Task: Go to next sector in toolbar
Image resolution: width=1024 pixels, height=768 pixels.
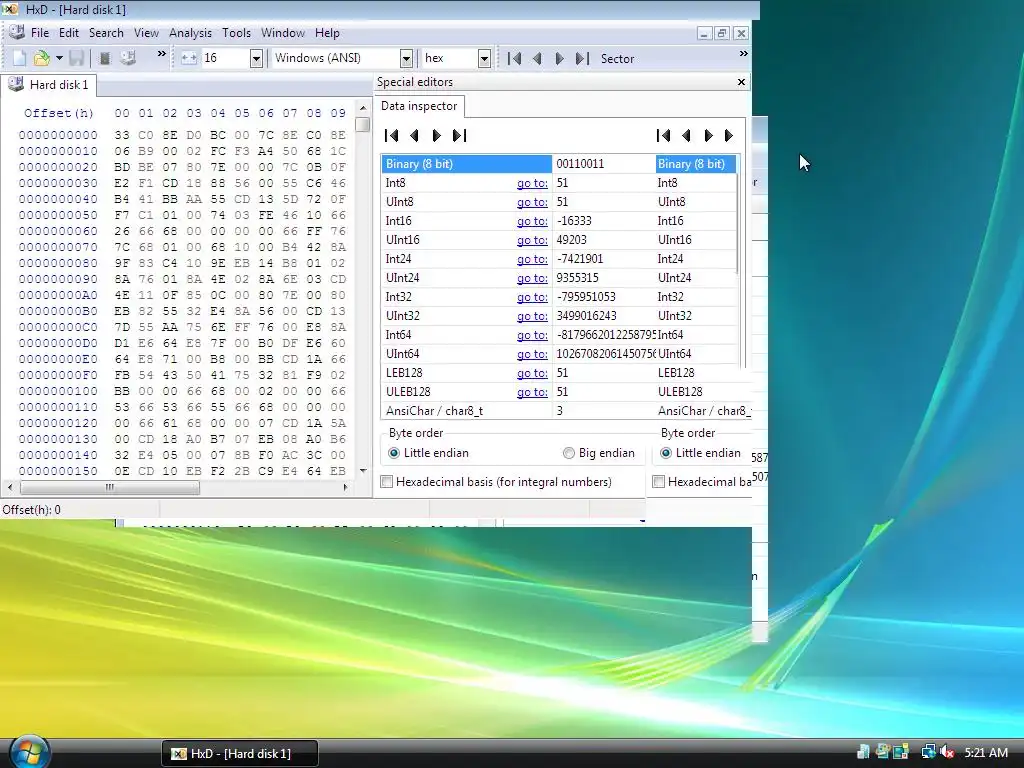Action: (560, 58)
